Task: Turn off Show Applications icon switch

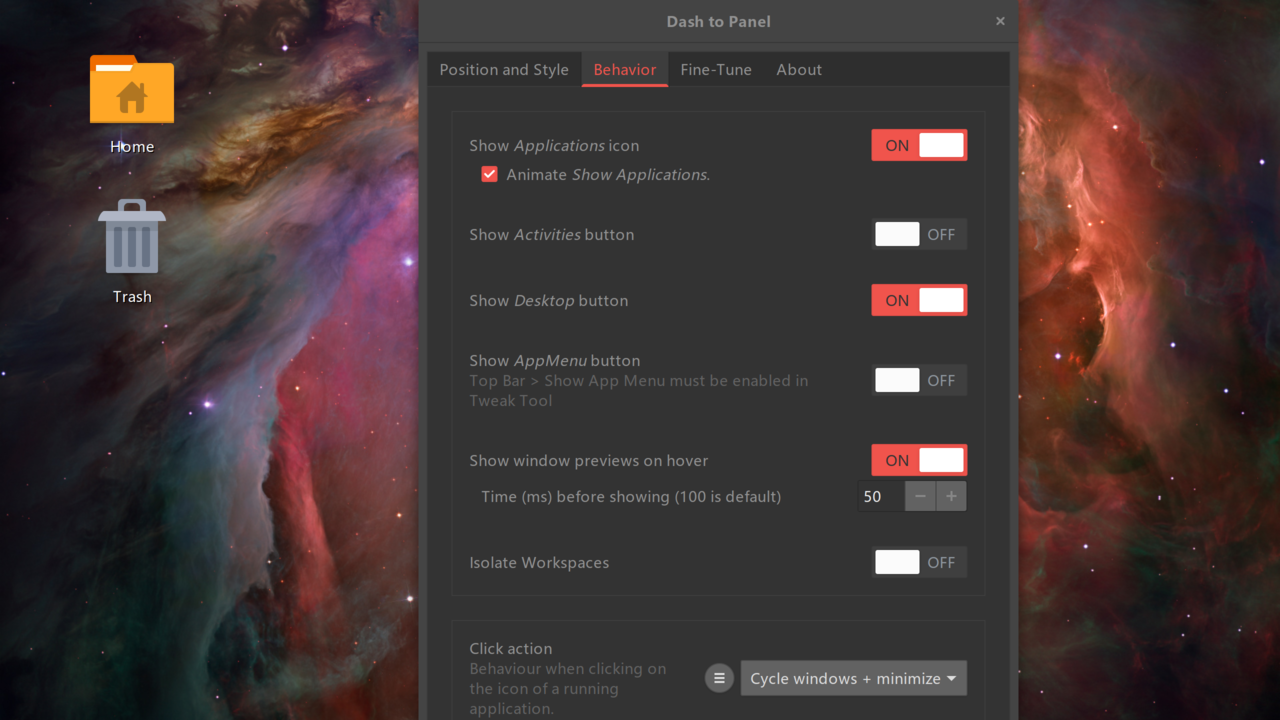Action: click(x=919, y=145)
